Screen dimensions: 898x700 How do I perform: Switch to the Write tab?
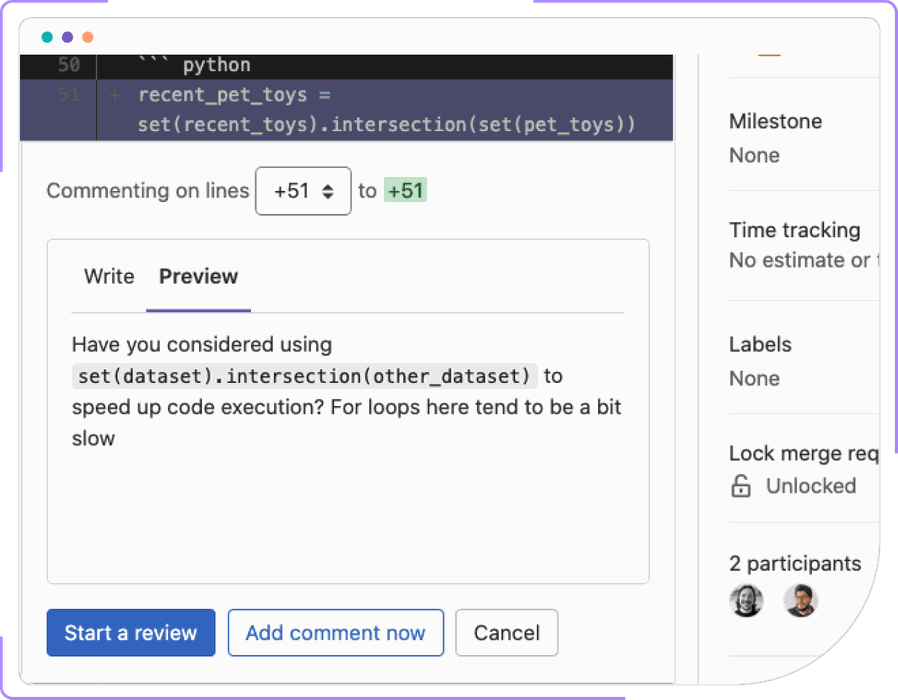click(x=109, y=277)
